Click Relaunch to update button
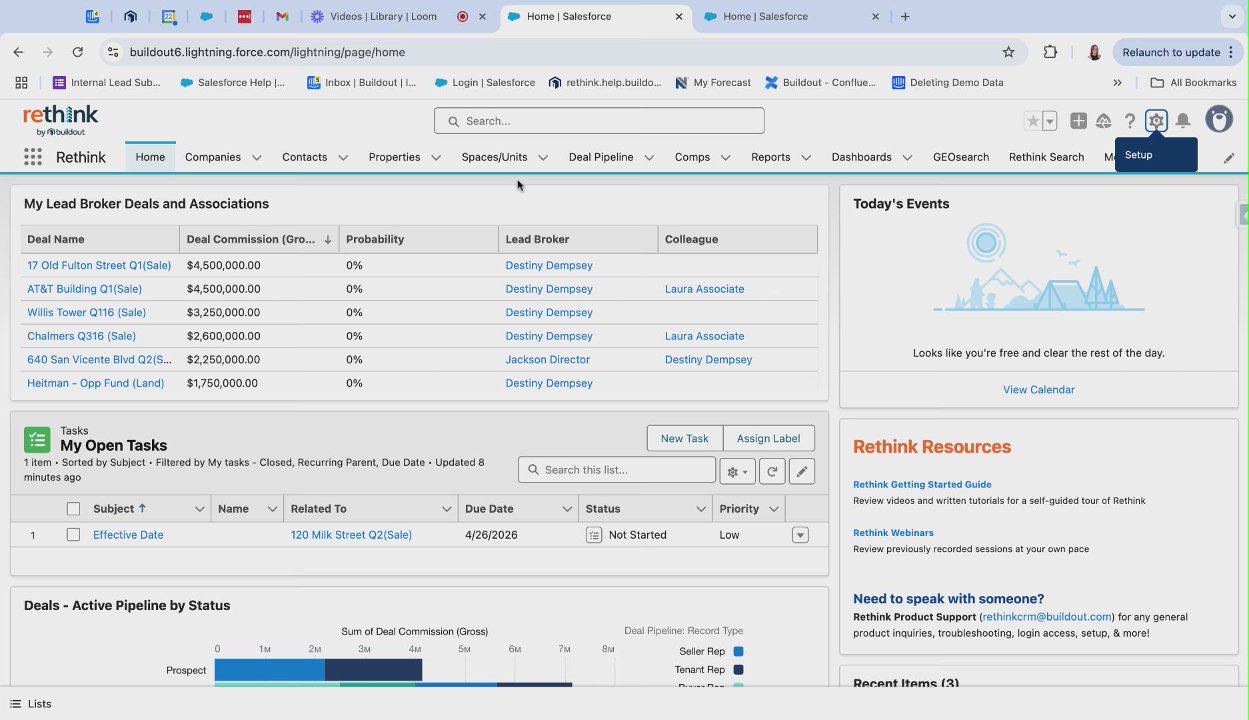 pyautogui.click(x=1178, y=52)
